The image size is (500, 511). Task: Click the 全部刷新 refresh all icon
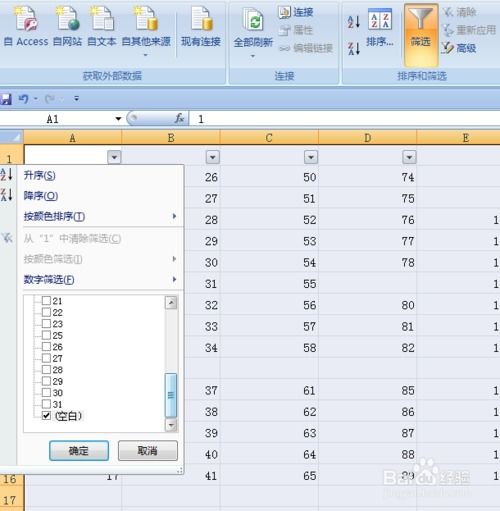[x=253, y=21]
